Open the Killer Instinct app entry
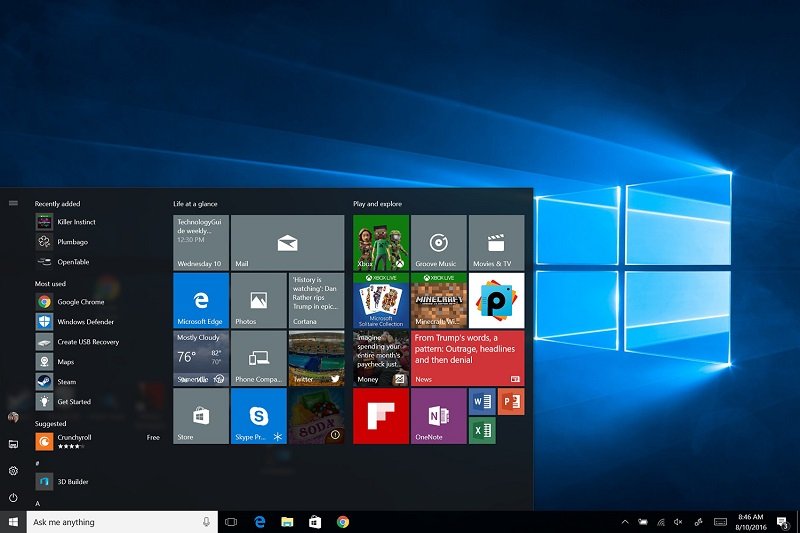Image resolution: width=800 pixels, height=533 pixels. (x=97, y=222)
